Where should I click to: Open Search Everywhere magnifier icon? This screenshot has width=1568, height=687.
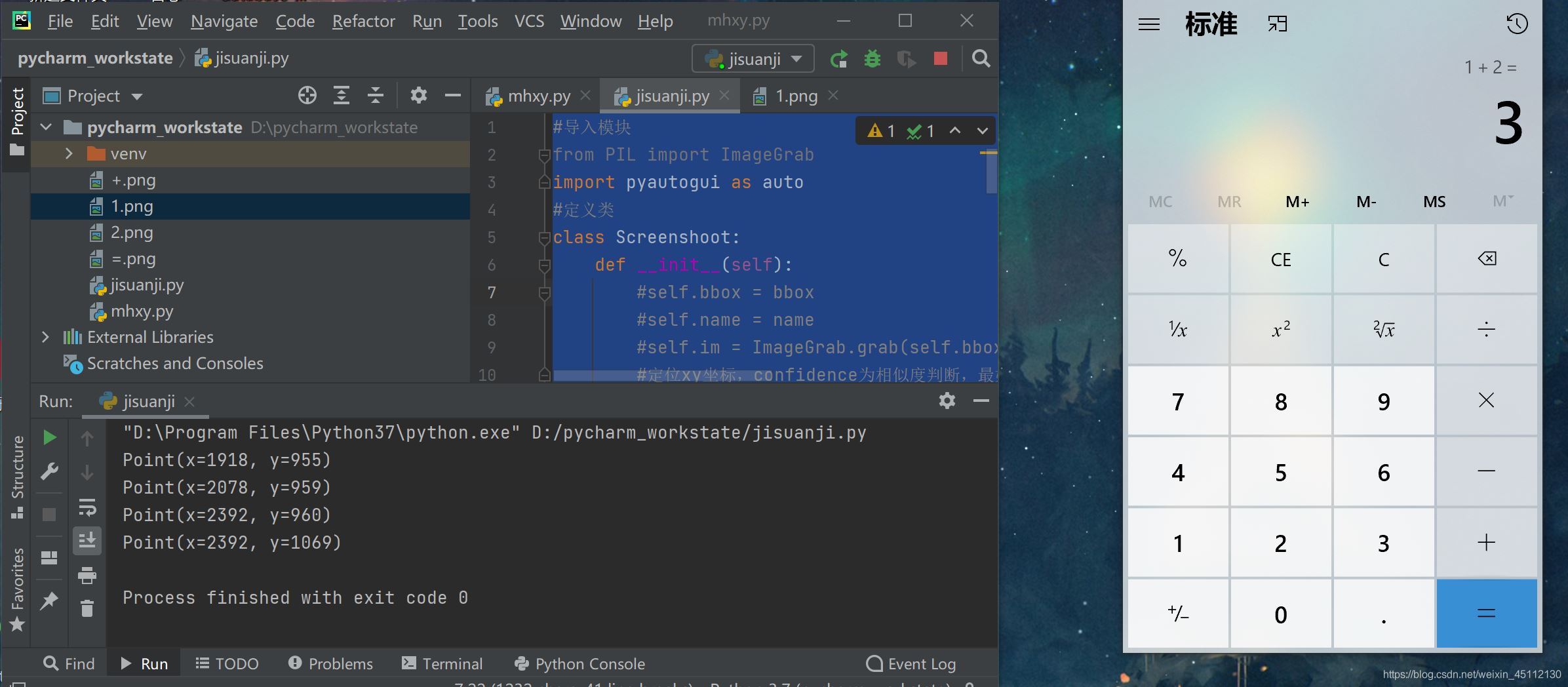click(x=981, y=59)
